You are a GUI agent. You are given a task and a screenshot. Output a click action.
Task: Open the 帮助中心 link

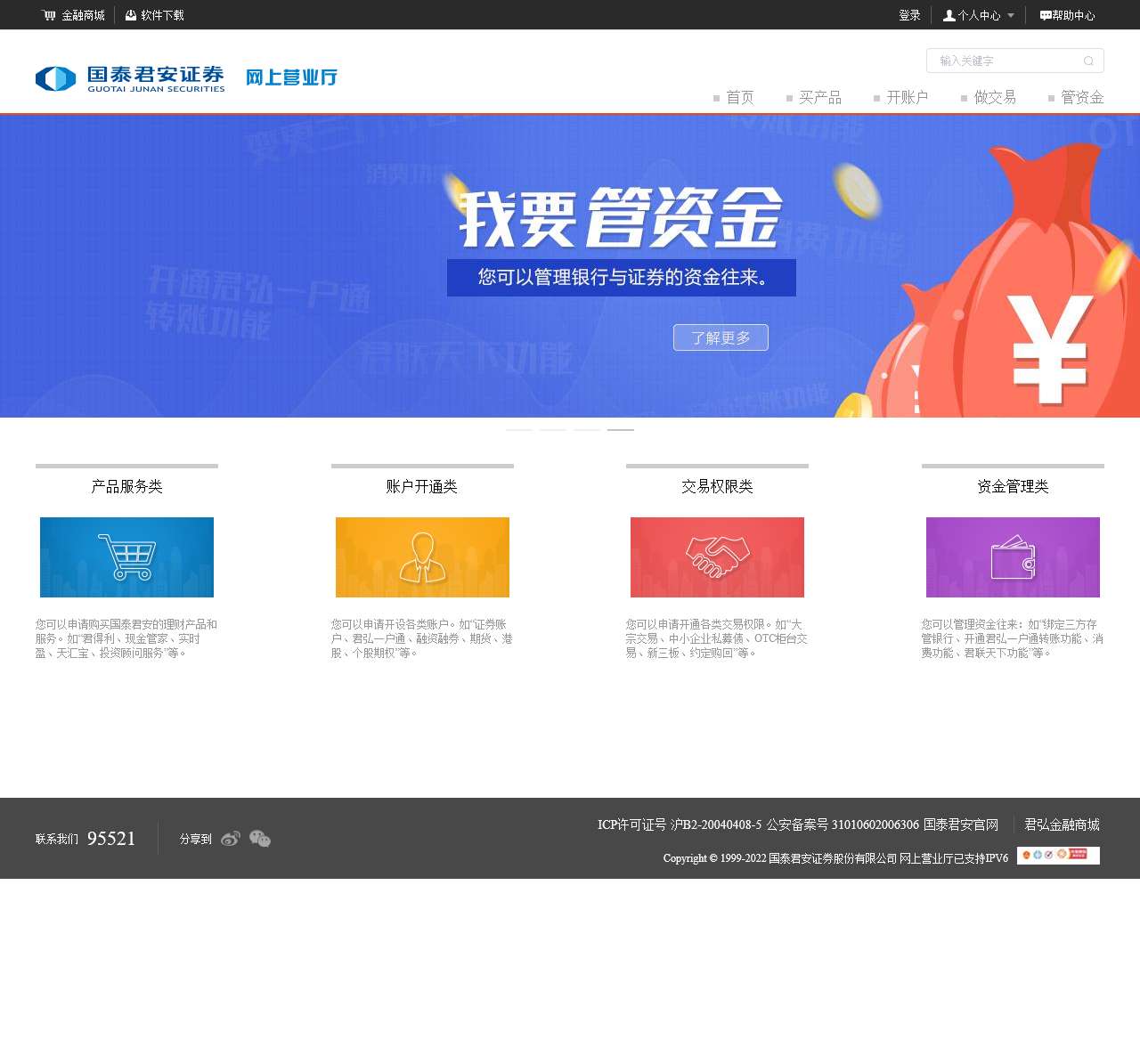tap(1073, 15)
